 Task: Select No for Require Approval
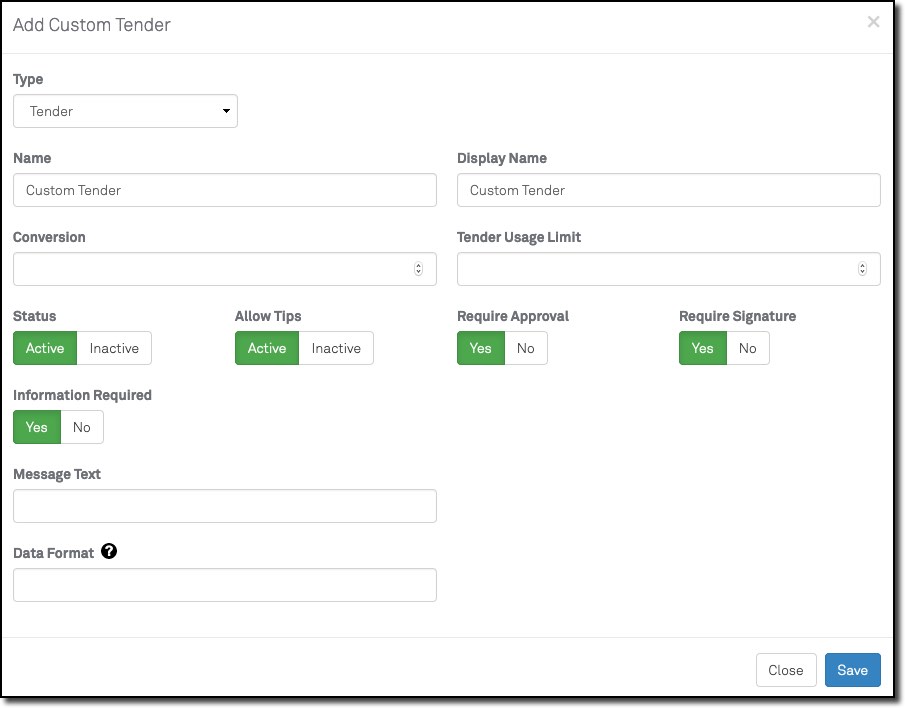pyautogui.click(x=526, y=348)
